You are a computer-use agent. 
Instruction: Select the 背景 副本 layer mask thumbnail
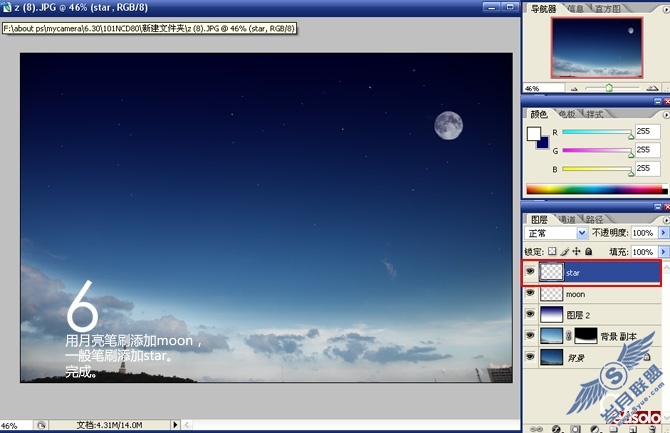coord(585,336)
